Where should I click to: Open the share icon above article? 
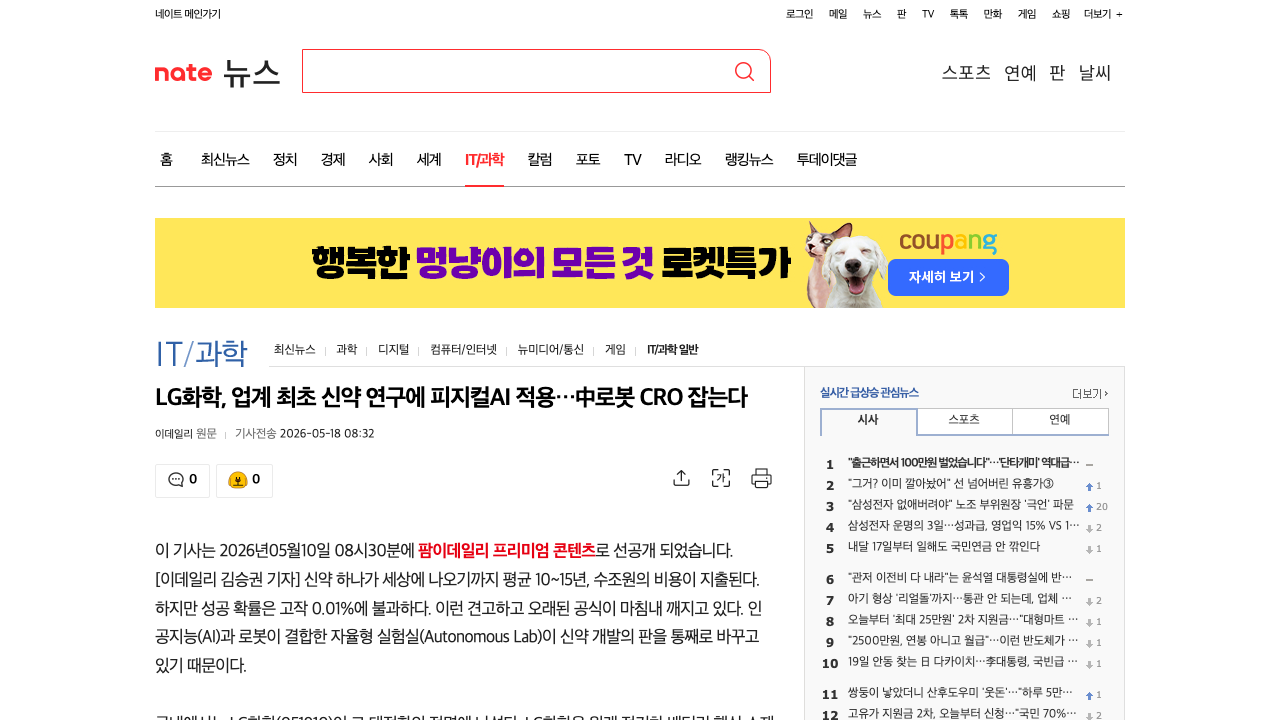(681, 478)
